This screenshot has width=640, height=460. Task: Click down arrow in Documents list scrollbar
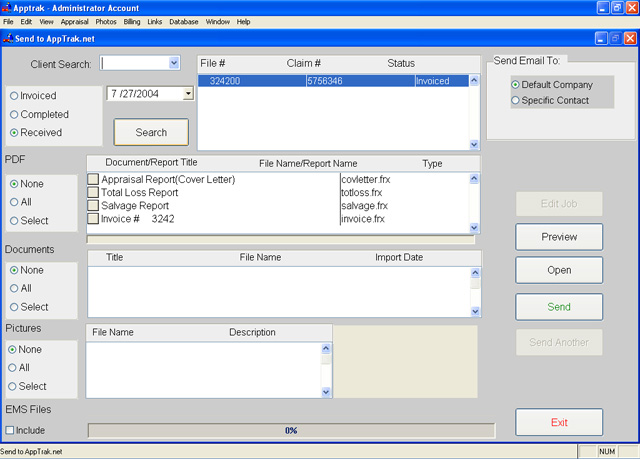[x=475, y=312]
